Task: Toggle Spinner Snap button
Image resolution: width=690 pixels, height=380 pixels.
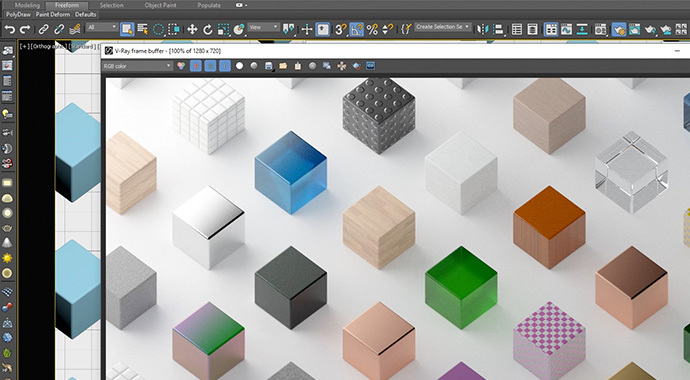Action: [388, 29]
